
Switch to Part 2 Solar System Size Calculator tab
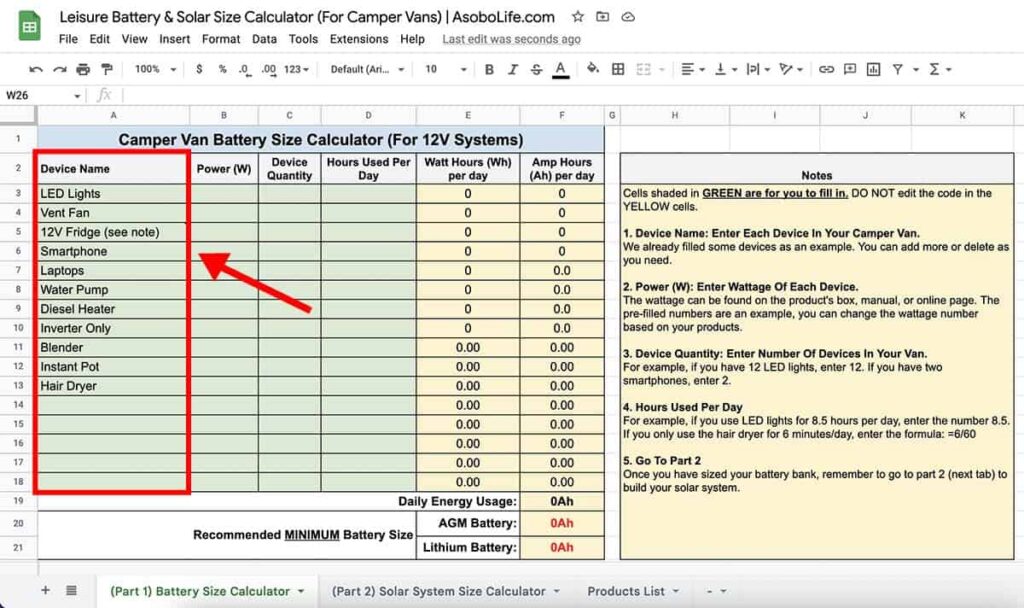click(x=438, y=591)
